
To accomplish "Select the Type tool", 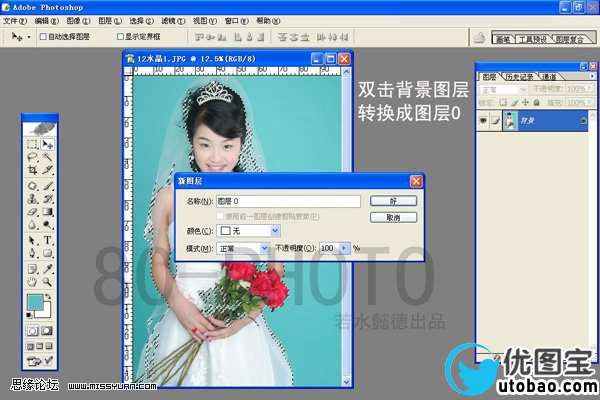I will pos(47,240).
